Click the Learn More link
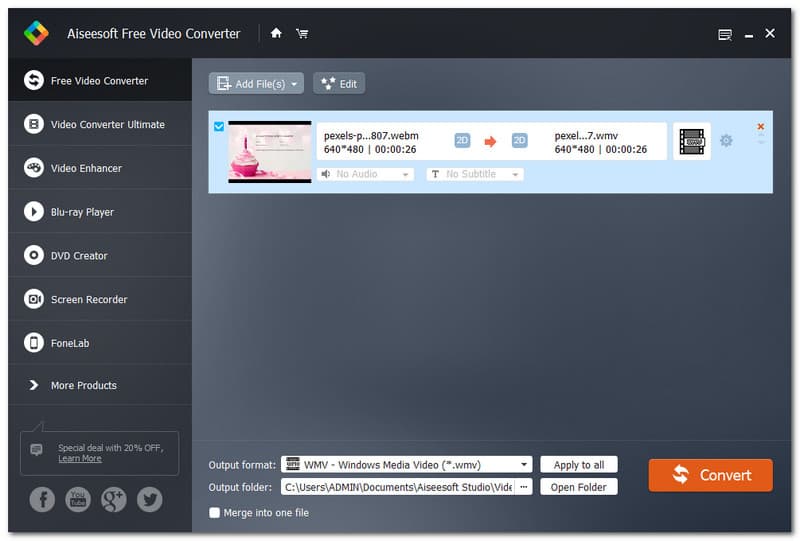This screenshot has width=800, height=541. [80, 458]
